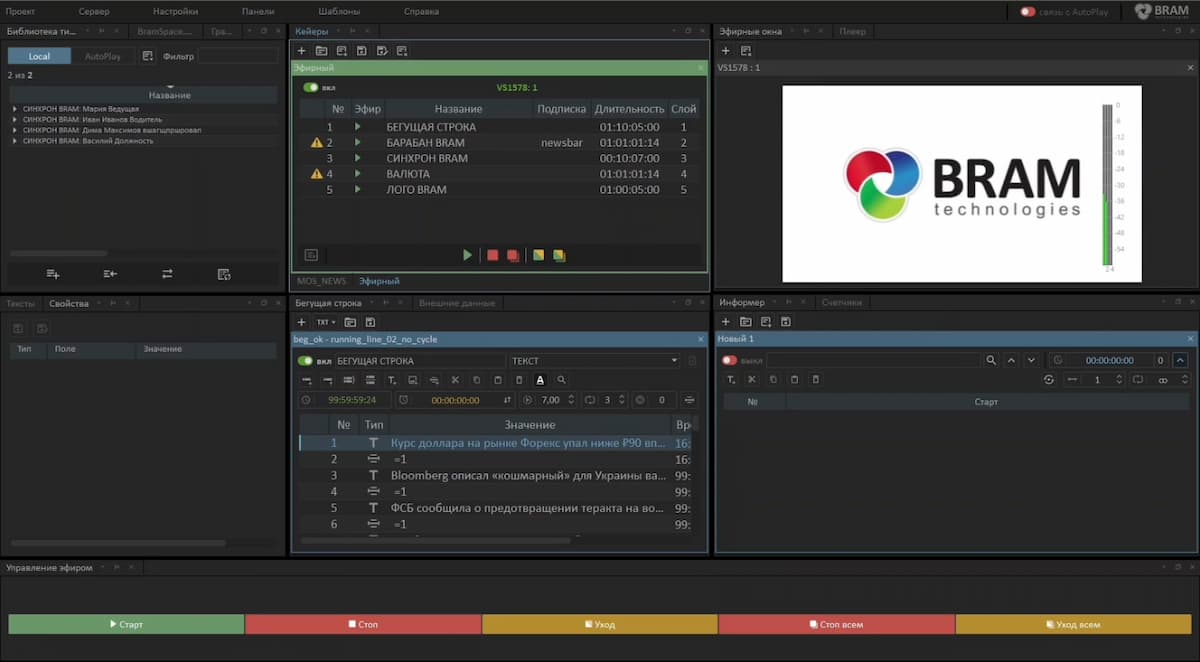Click on-air play arrow for БЕГУЩАЯ СТРОКА row
Viewport: 1200px width, 662px height.
coord(358,127)
